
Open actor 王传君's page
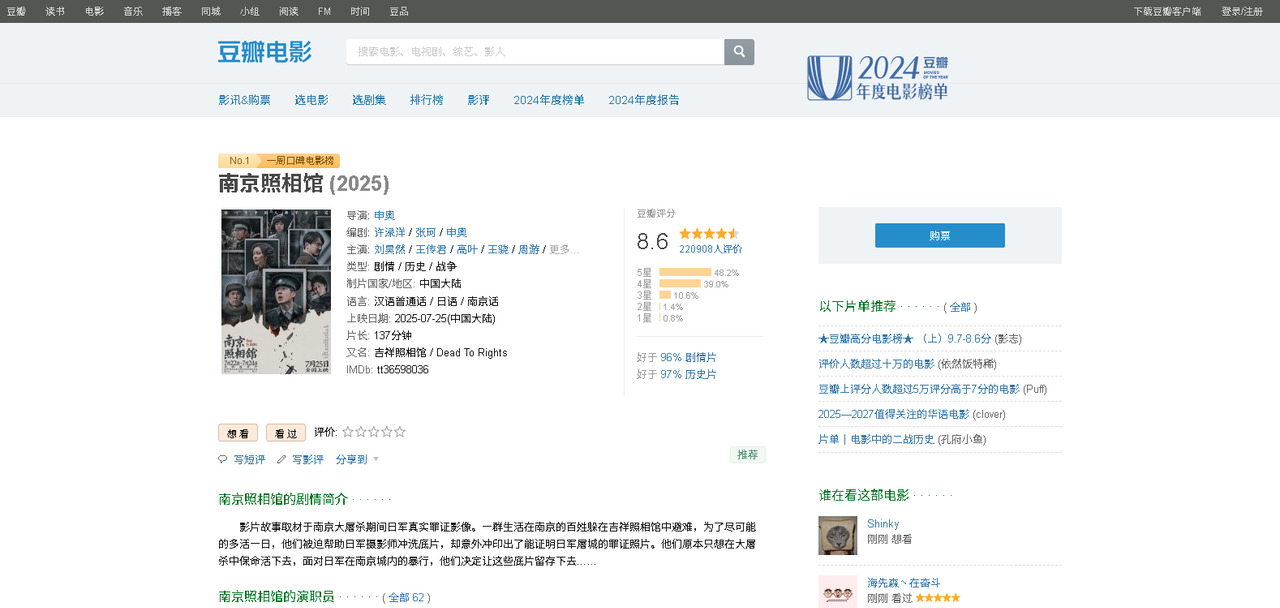click(432, 249)
